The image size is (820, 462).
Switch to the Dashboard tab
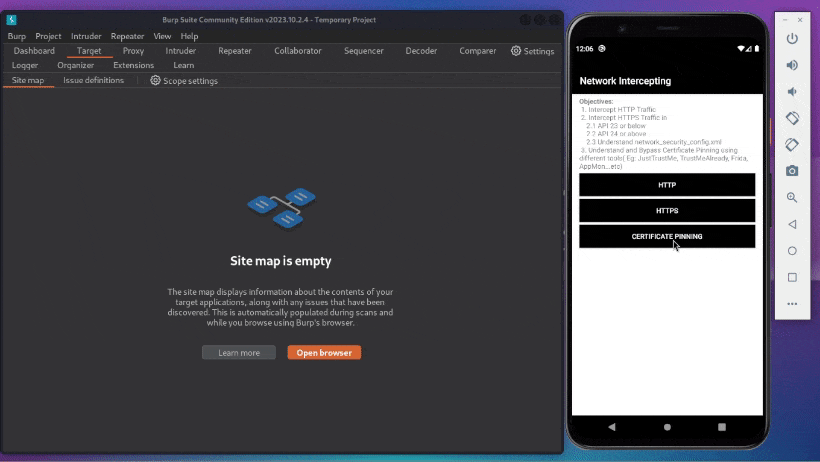(x=34, y=51)
